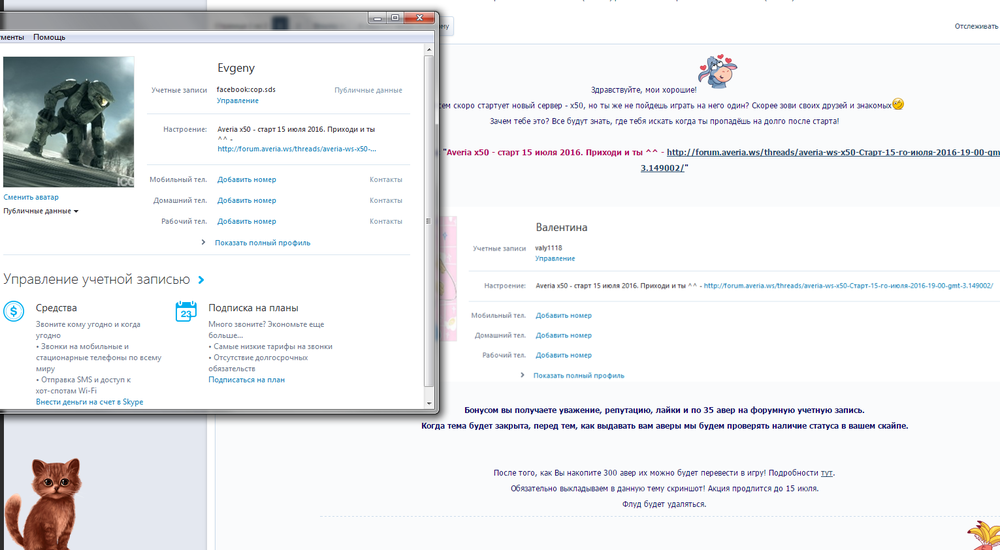Click the blue arrow beside Управление учетной записью
Viewport: 1000px width, 550px height.
click(x=201, y=281)
